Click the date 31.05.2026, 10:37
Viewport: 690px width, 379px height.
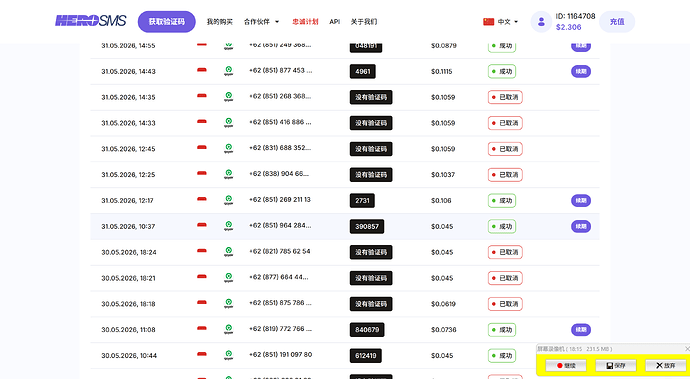[x=128, y=226]
